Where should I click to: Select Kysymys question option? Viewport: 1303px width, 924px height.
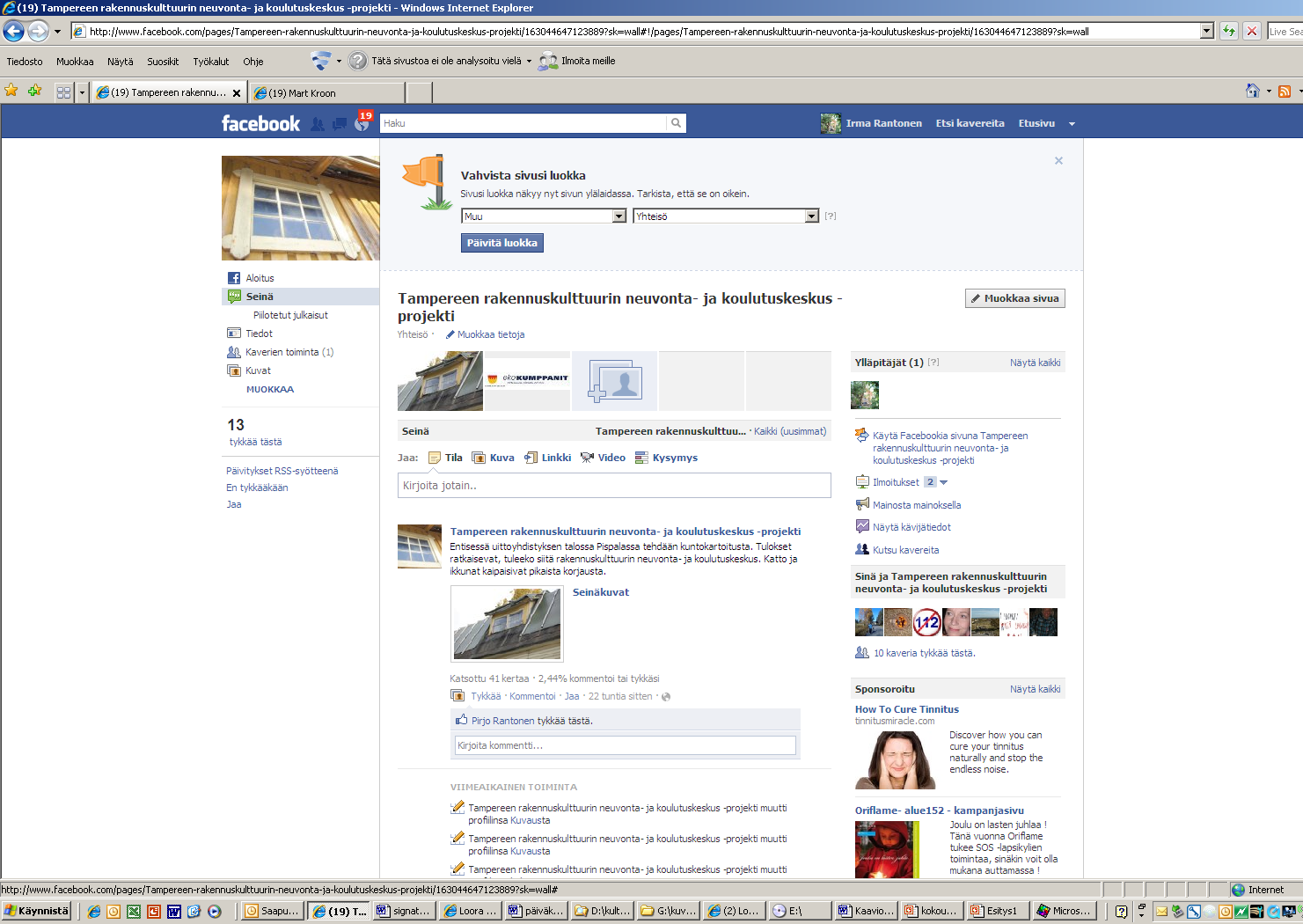click(x=666, y=458)
